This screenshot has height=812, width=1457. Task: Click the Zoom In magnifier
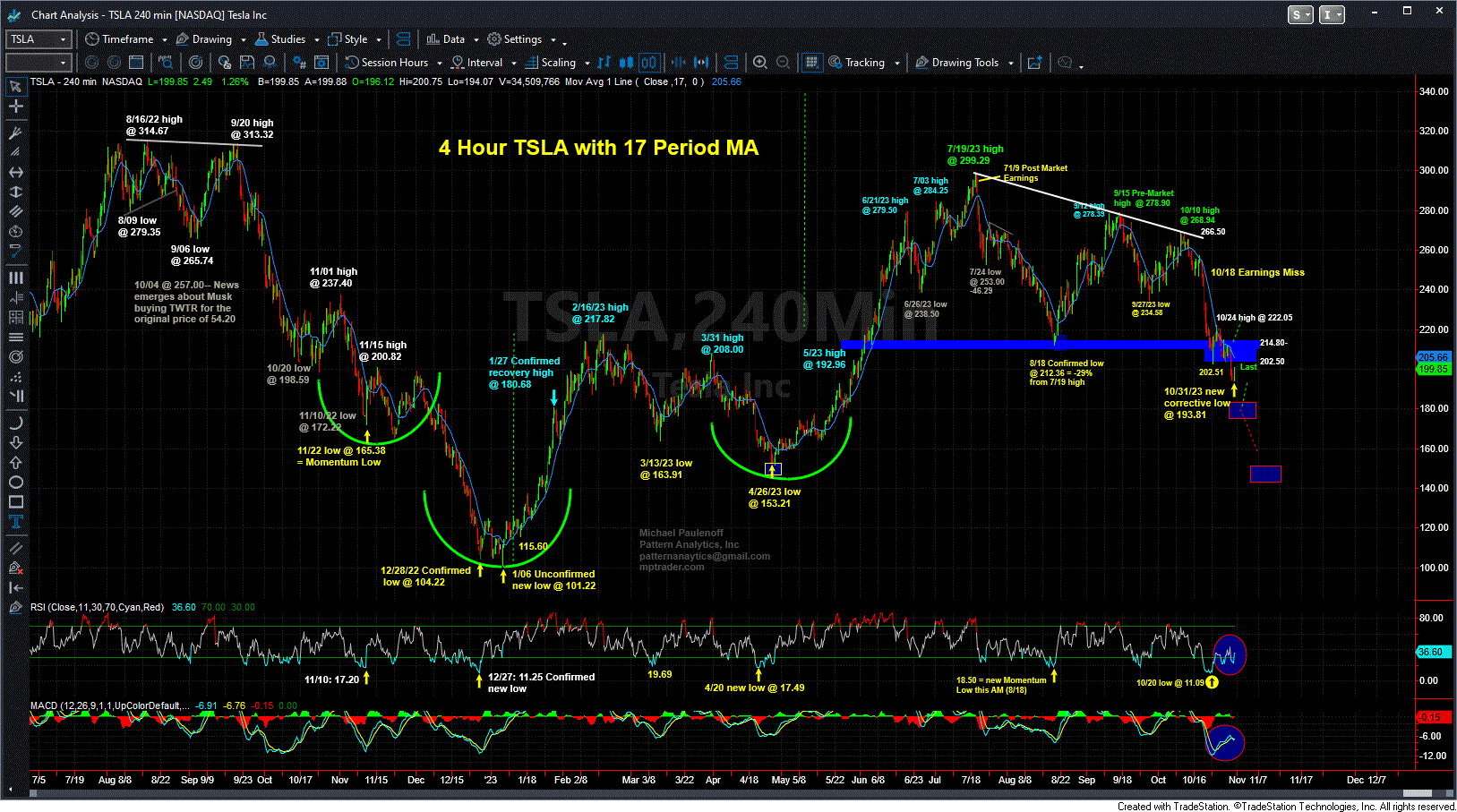760,63
